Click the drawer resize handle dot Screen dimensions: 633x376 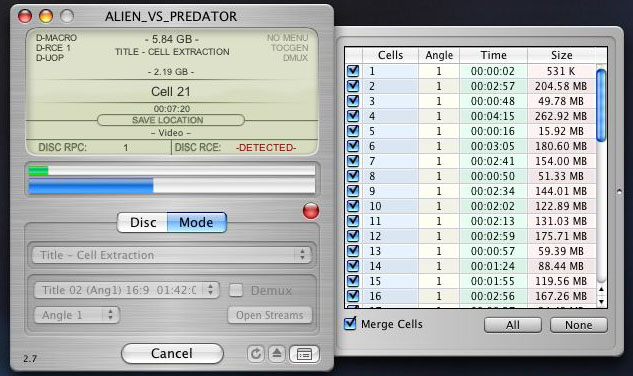[619, 192]
